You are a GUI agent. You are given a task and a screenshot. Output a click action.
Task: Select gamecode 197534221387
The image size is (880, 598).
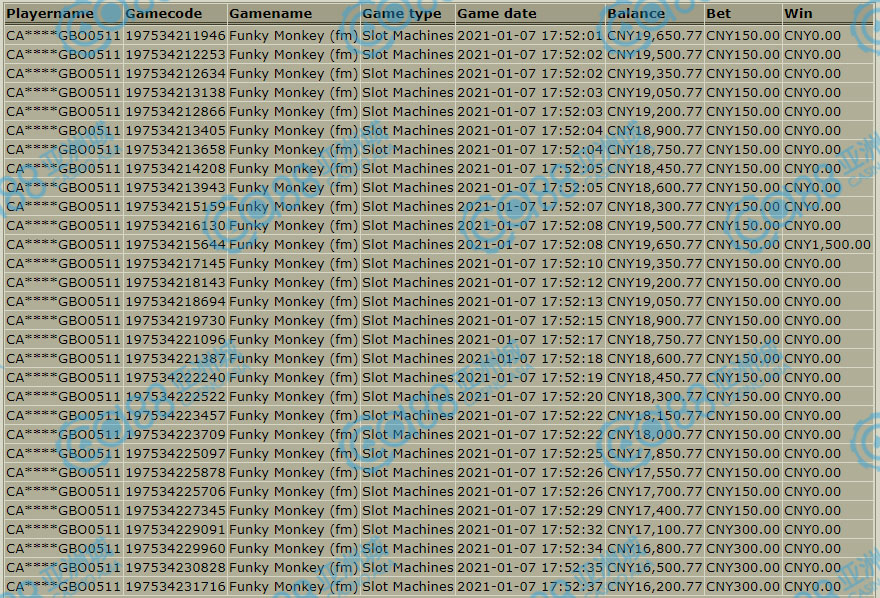tap(175, 359)
